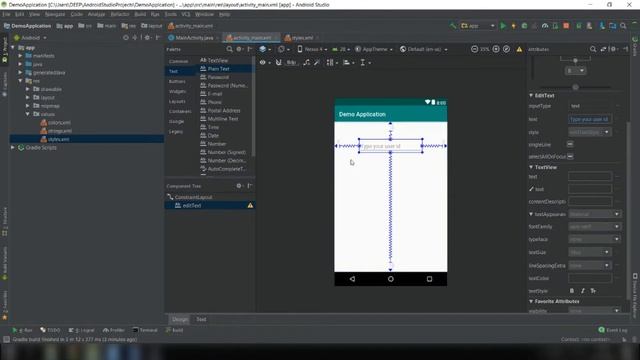Click the Infer constraints magic wand icon
This screenshot has width=640, height=360.
pos(317,62)
